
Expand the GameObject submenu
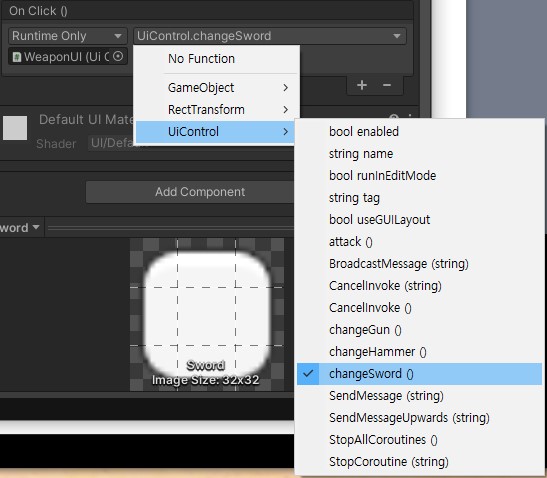pyautogui.click(x=216, y=88)
